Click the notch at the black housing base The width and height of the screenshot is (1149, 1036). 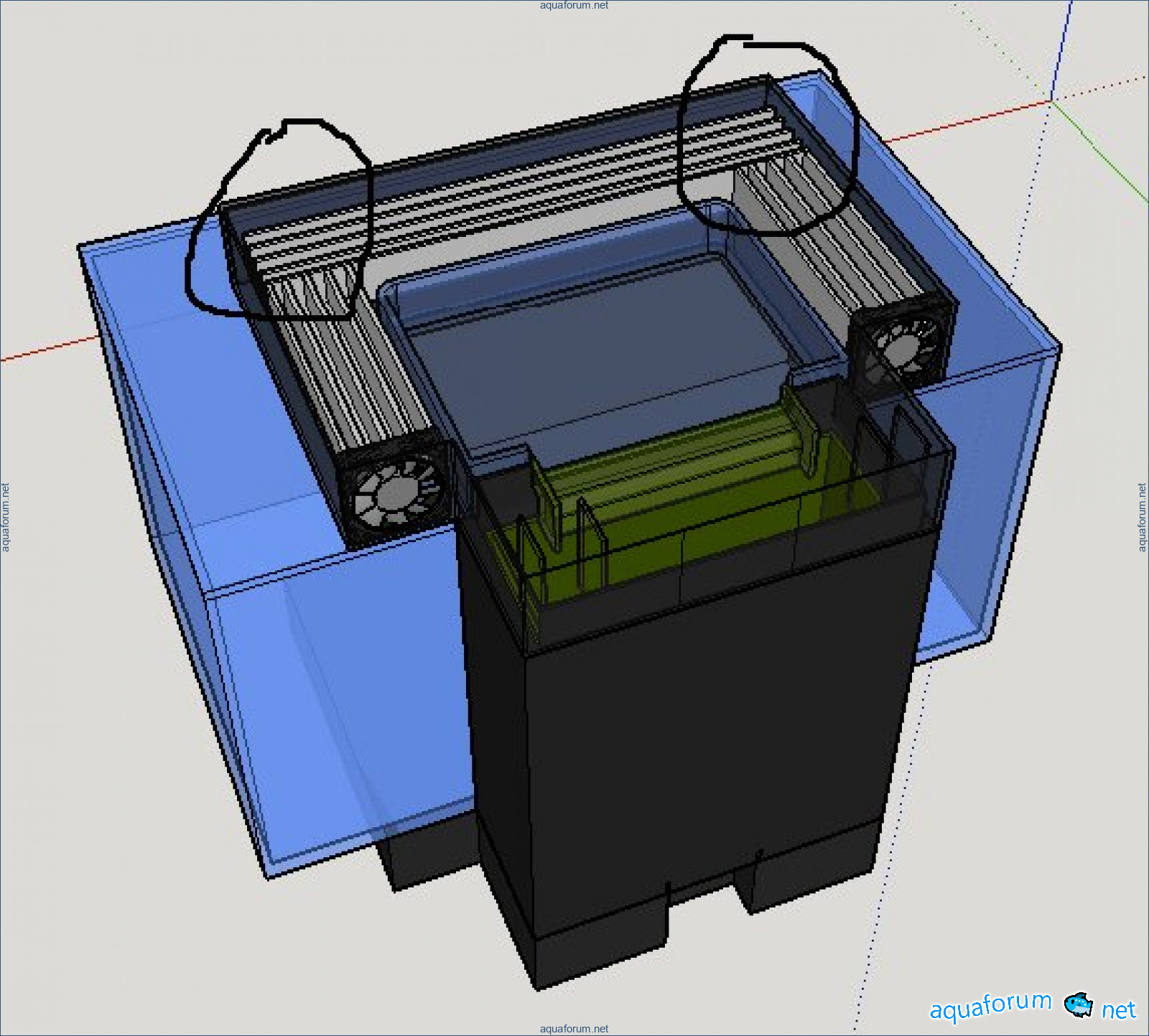point(700,892)
